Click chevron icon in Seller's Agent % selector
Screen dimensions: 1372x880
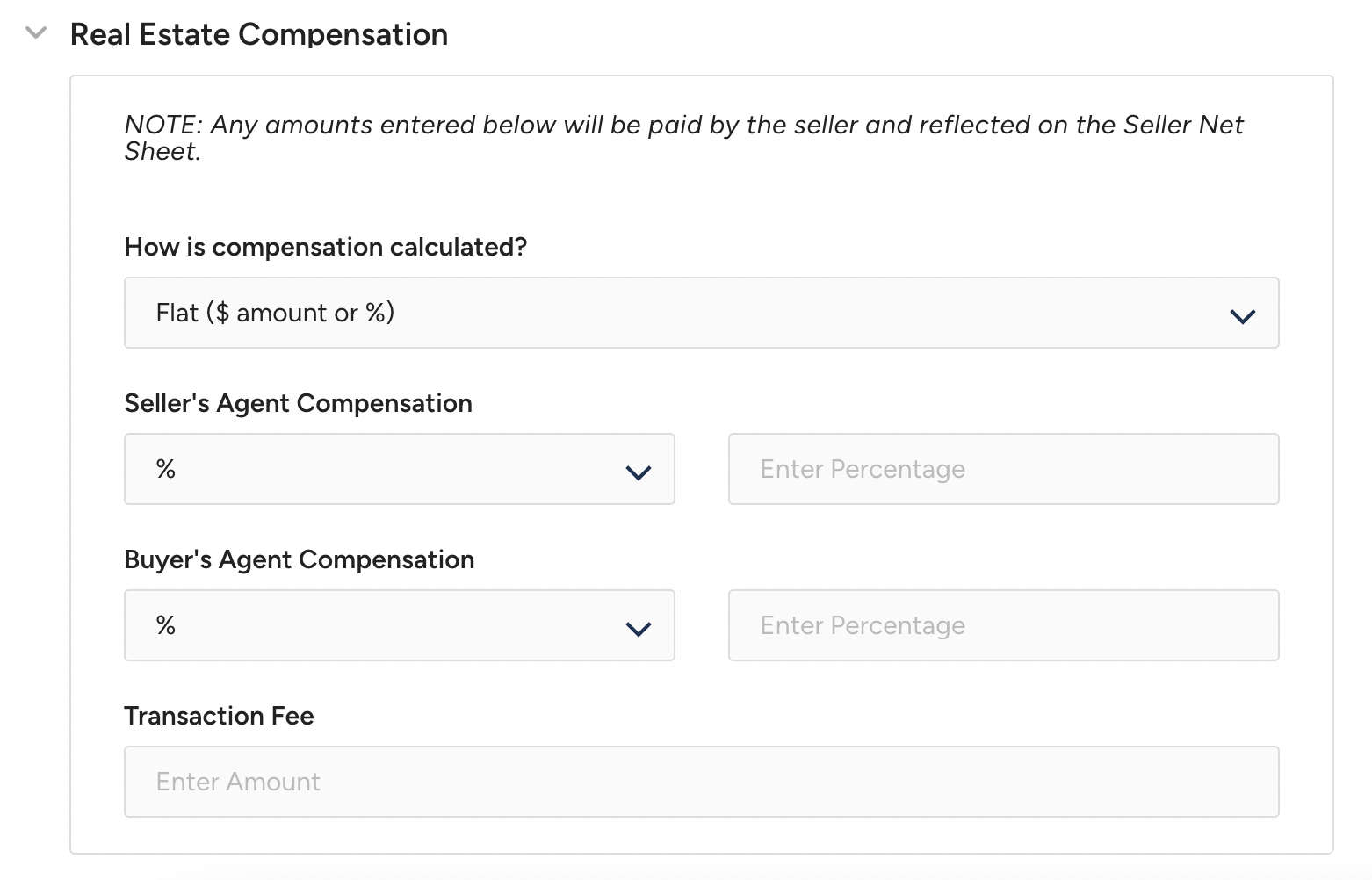click(638, 472)
